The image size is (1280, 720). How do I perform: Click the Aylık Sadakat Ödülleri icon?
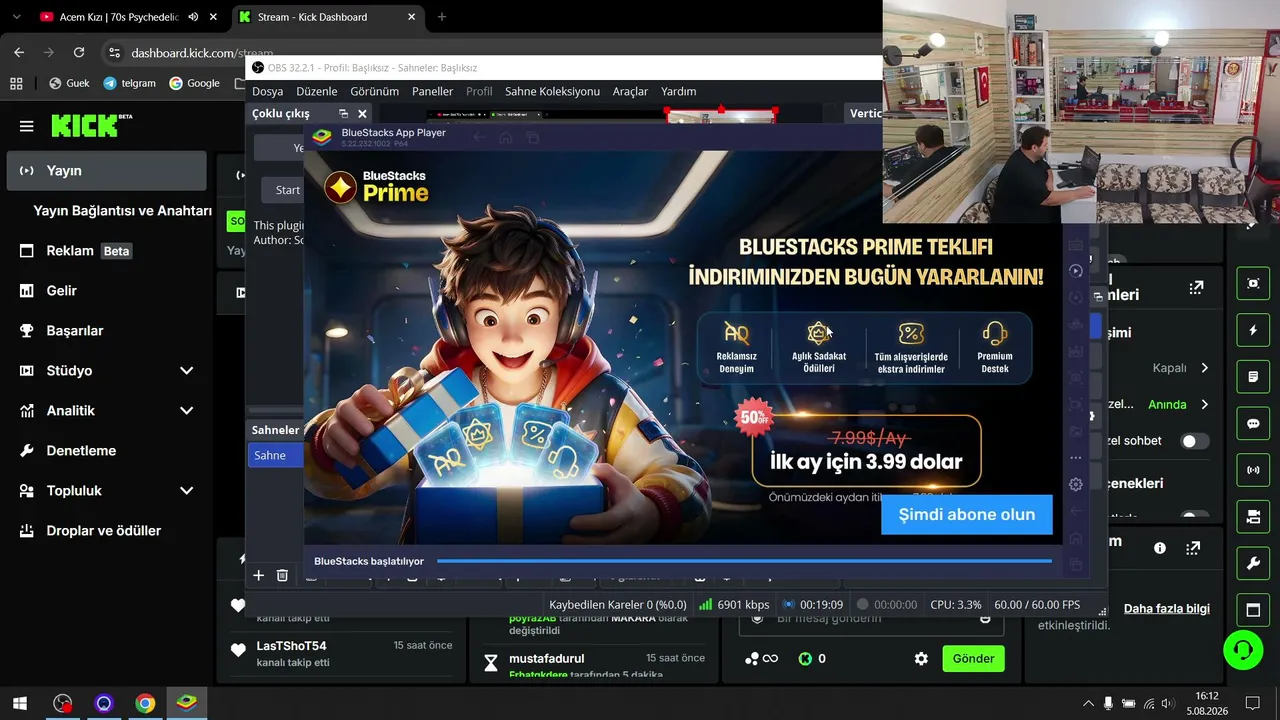(x=819, y=333)
